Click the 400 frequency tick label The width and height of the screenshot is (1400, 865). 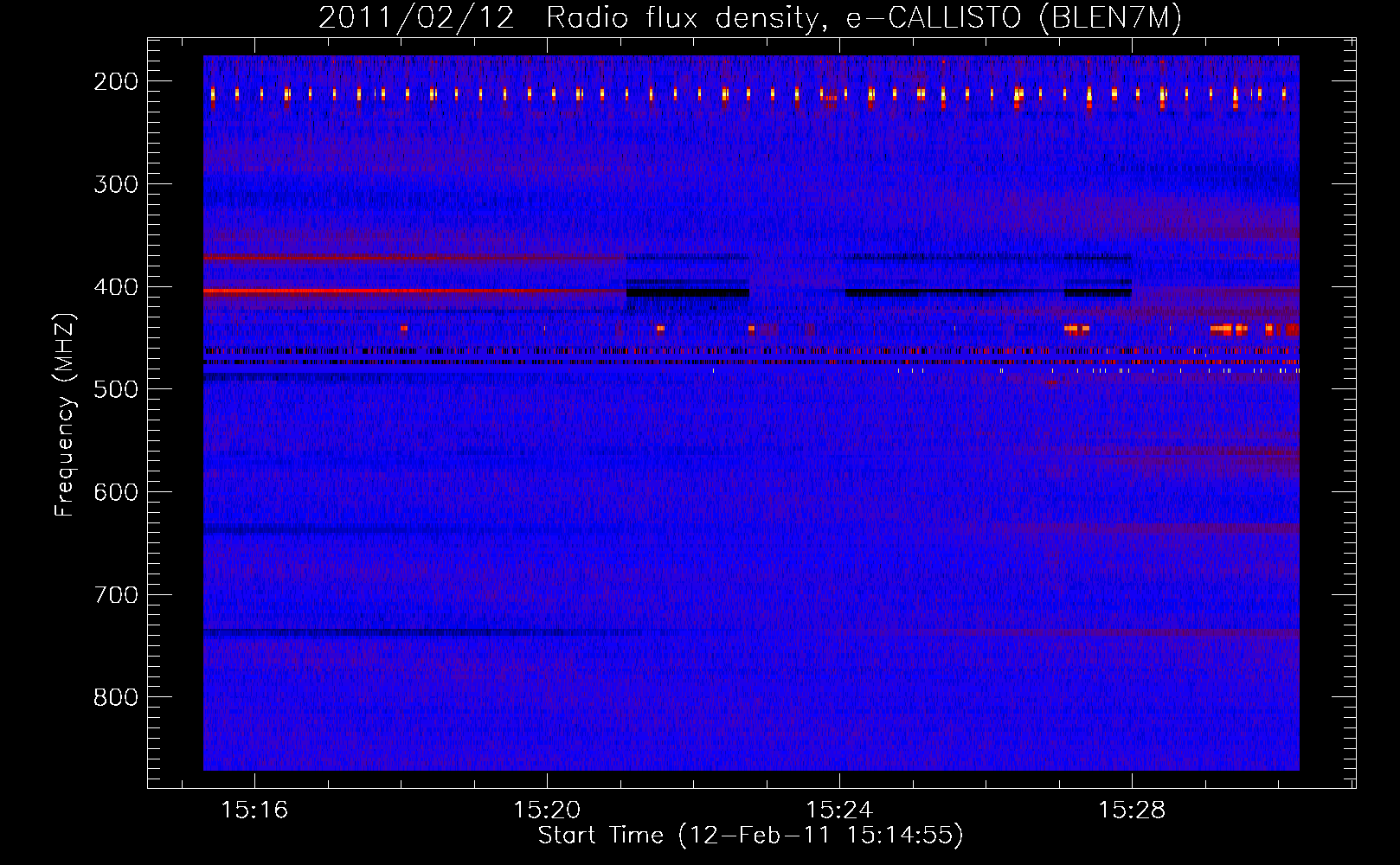tap(116, 287)
